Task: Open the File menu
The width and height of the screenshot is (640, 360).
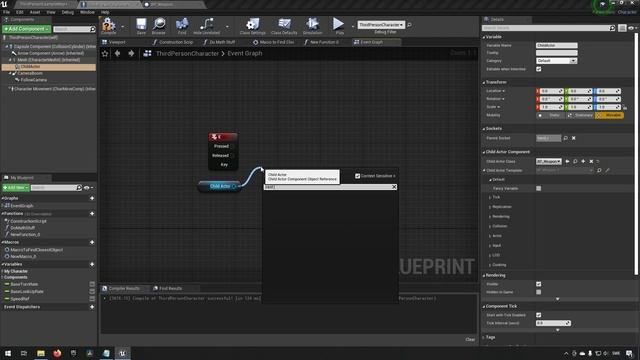Action: pyautogui.click(x=7, y=12)
